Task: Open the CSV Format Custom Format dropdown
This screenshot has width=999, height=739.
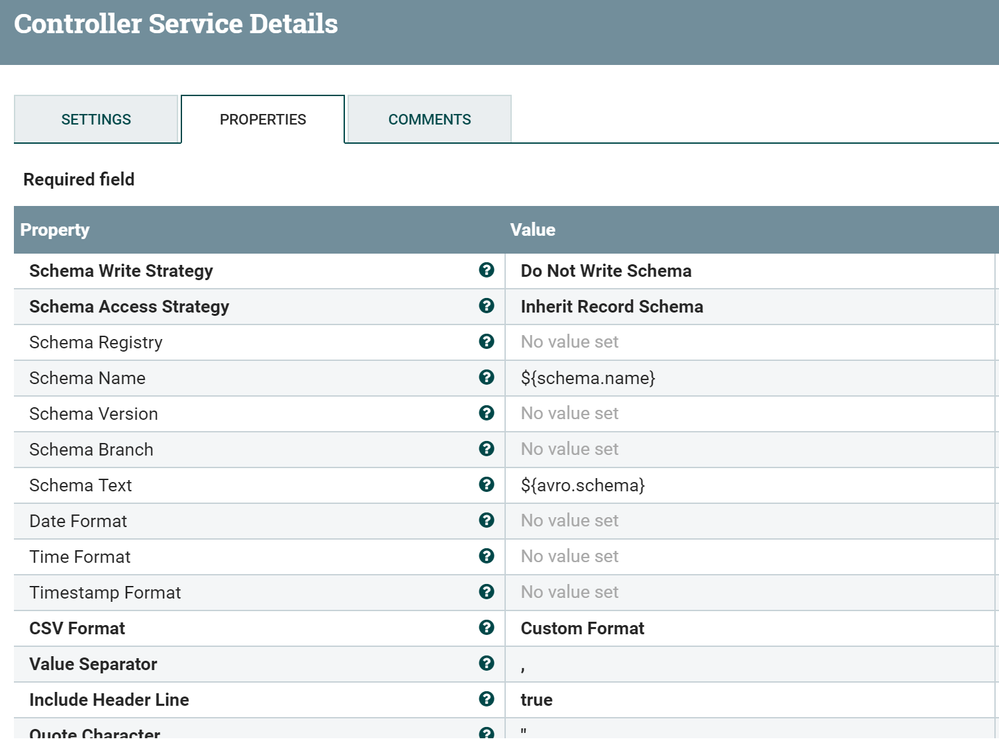Action: [x=583, y=628]
